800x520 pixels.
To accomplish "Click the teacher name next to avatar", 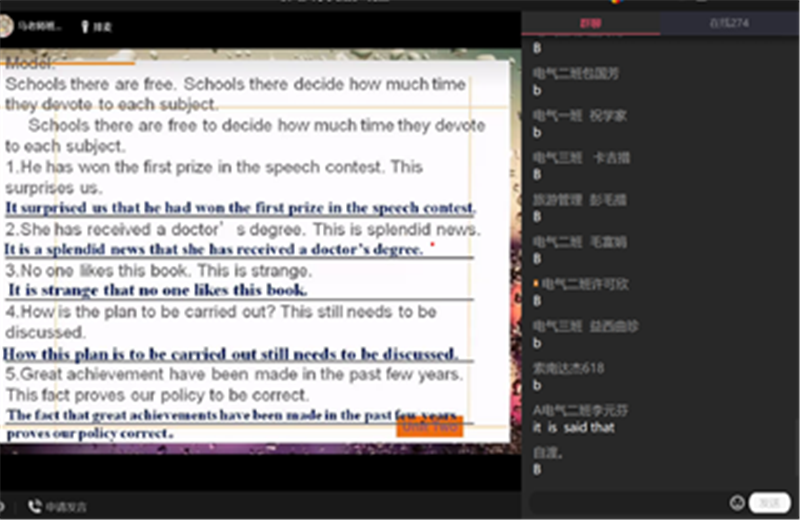I will [40, 27].
